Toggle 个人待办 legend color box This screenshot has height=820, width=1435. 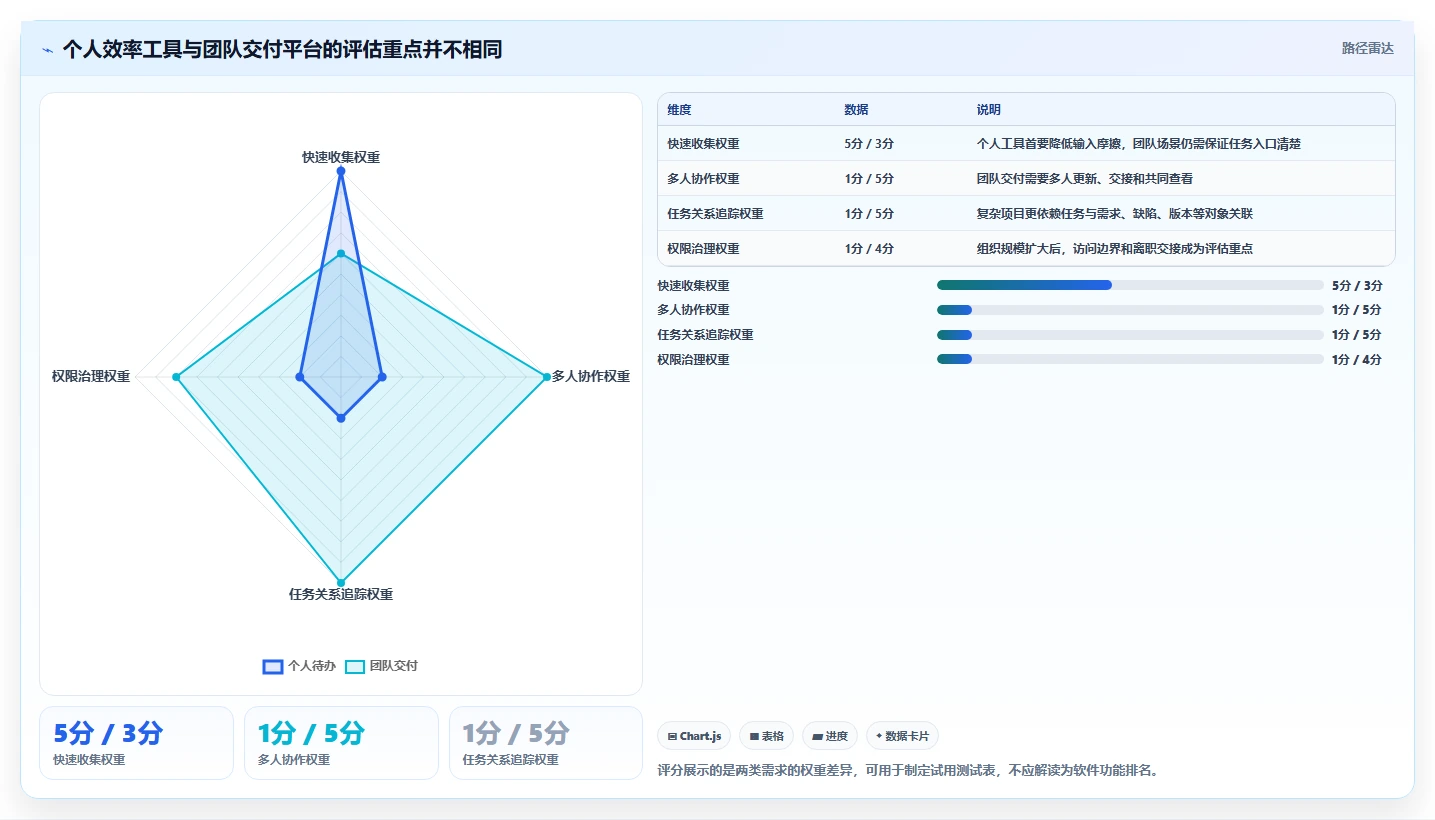click(x=273, y=666)
